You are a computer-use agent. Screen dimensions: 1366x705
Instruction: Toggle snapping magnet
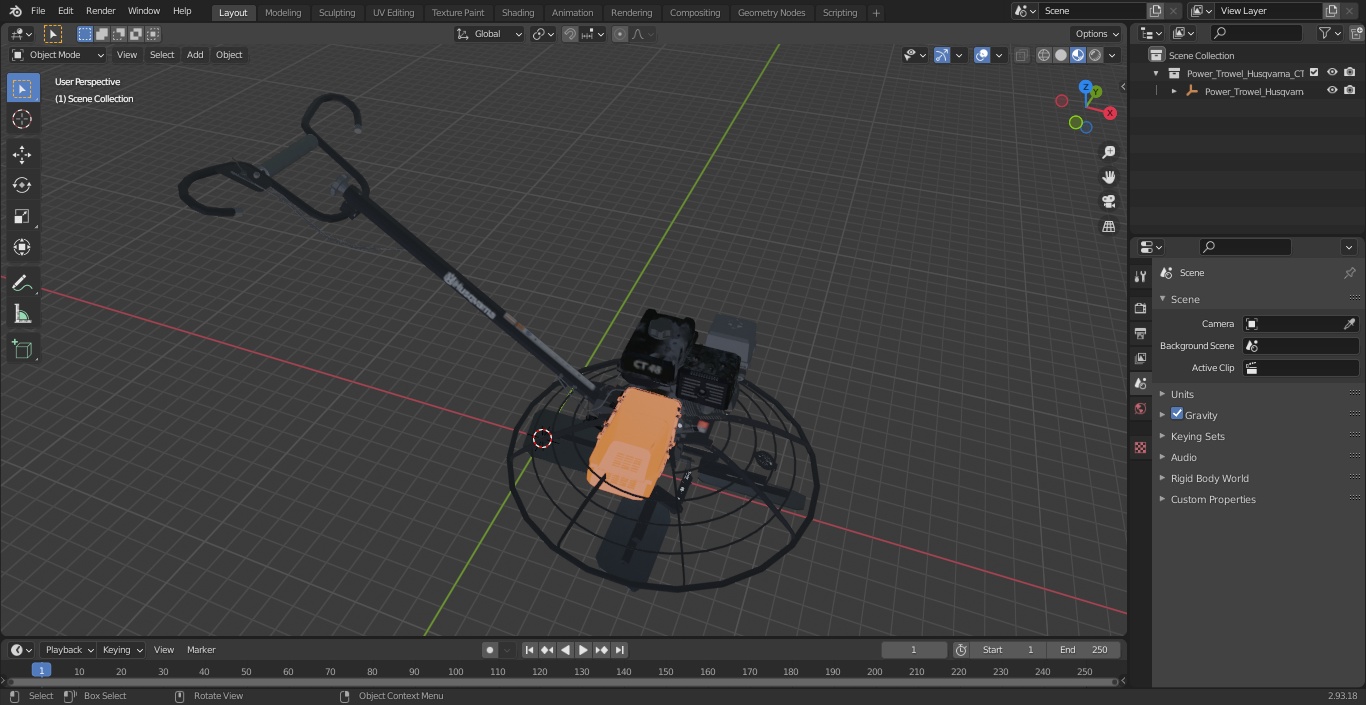pyautogui.click(x=570, y=34)
